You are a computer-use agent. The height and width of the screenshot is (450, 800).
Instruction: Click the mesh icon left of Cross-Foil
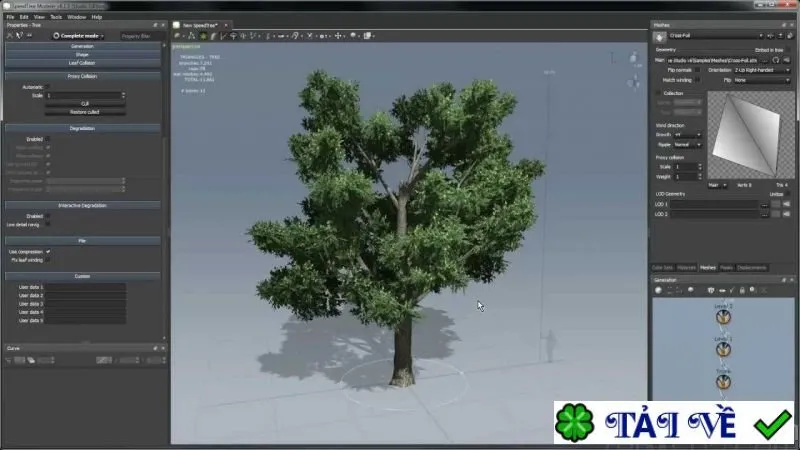[659, 37]
